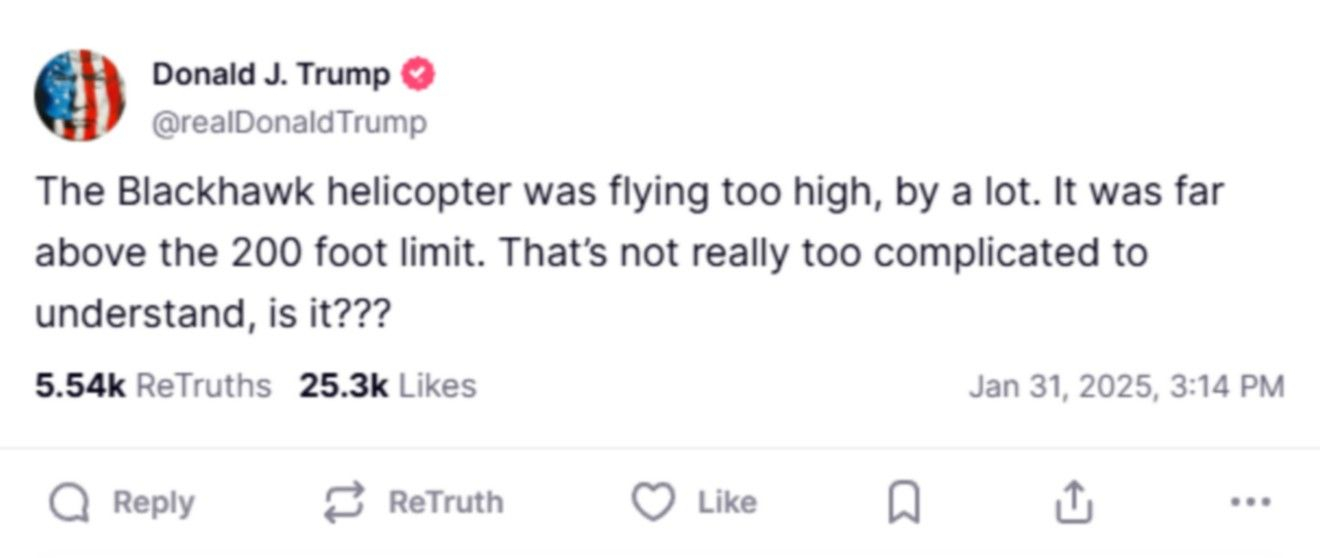Click the ReTruth arrows icon
The width and height of the screenshot is (1320, 558).
click(x=345, y=502)
